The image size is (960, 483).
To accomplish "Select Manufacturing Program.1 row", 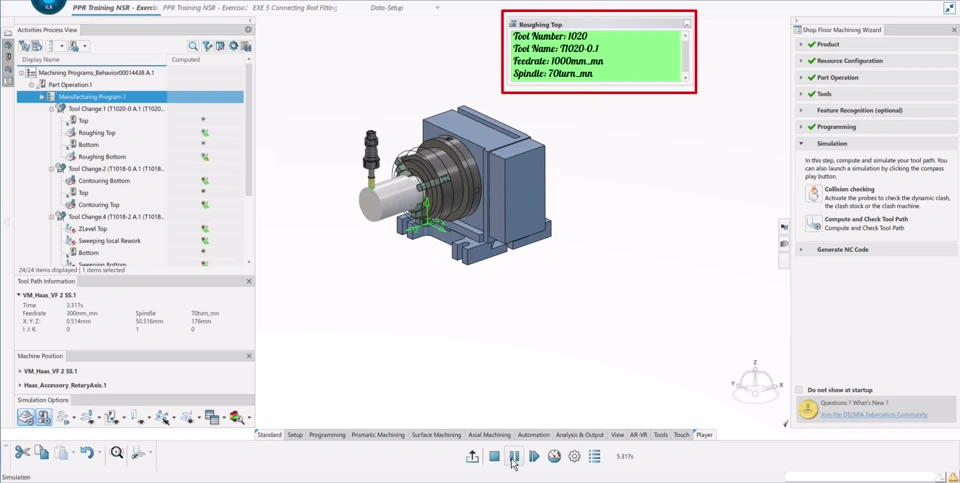I will pos(130,97).
